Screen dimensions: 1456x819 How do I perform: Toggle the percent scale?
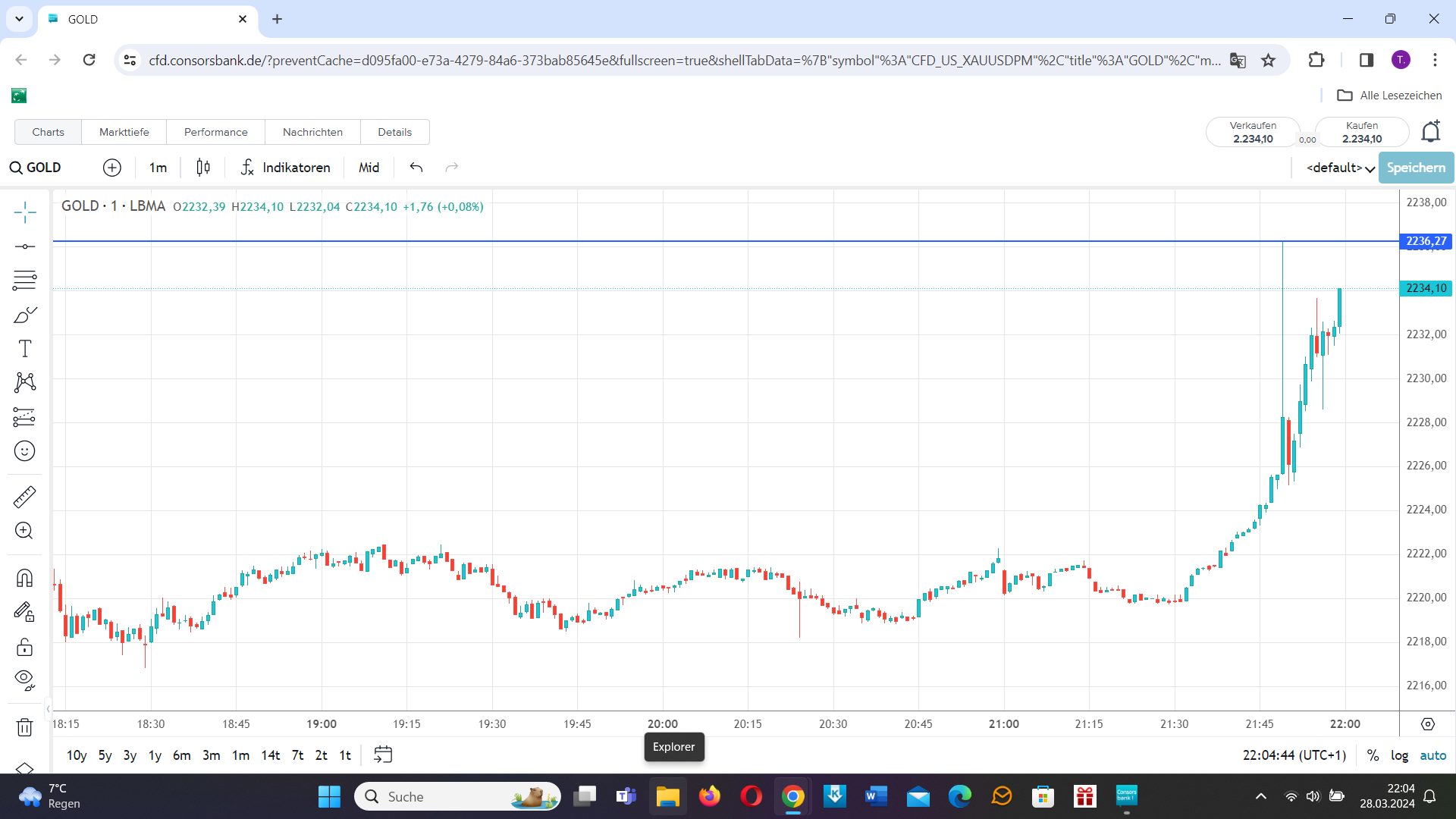pos(1373,755)
